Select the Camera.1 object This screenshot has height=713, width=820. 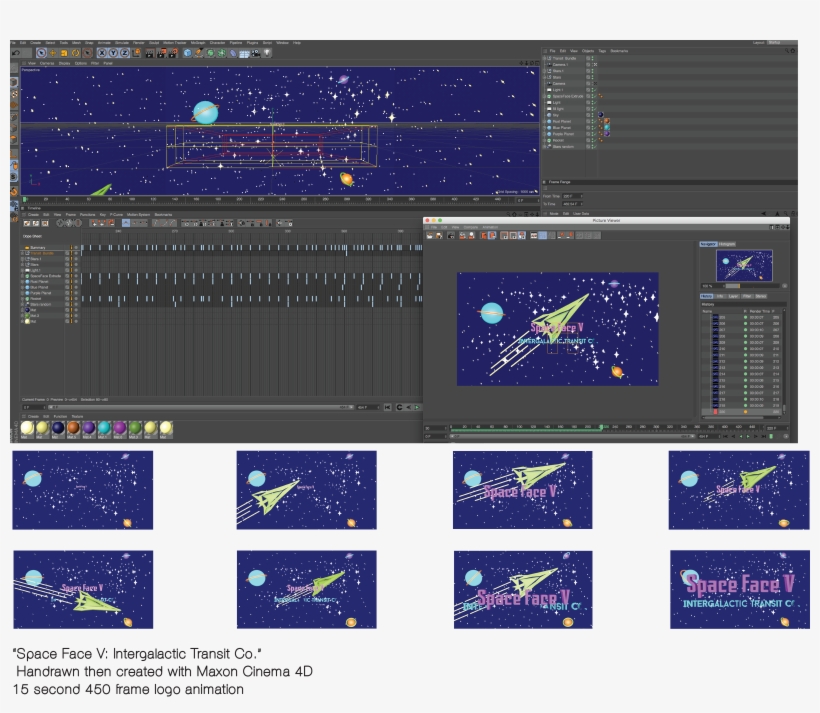(x=560, y=65)
